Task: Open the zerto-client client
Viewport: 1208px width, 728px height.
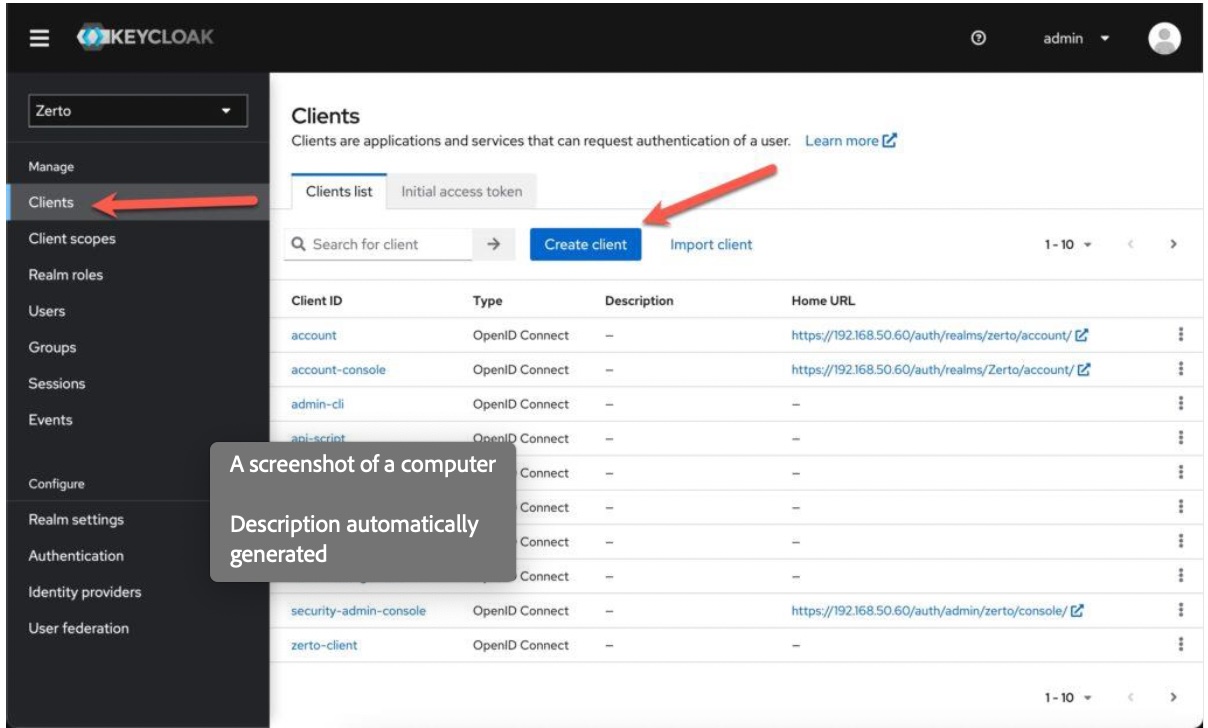Action: tap(324, 645)
